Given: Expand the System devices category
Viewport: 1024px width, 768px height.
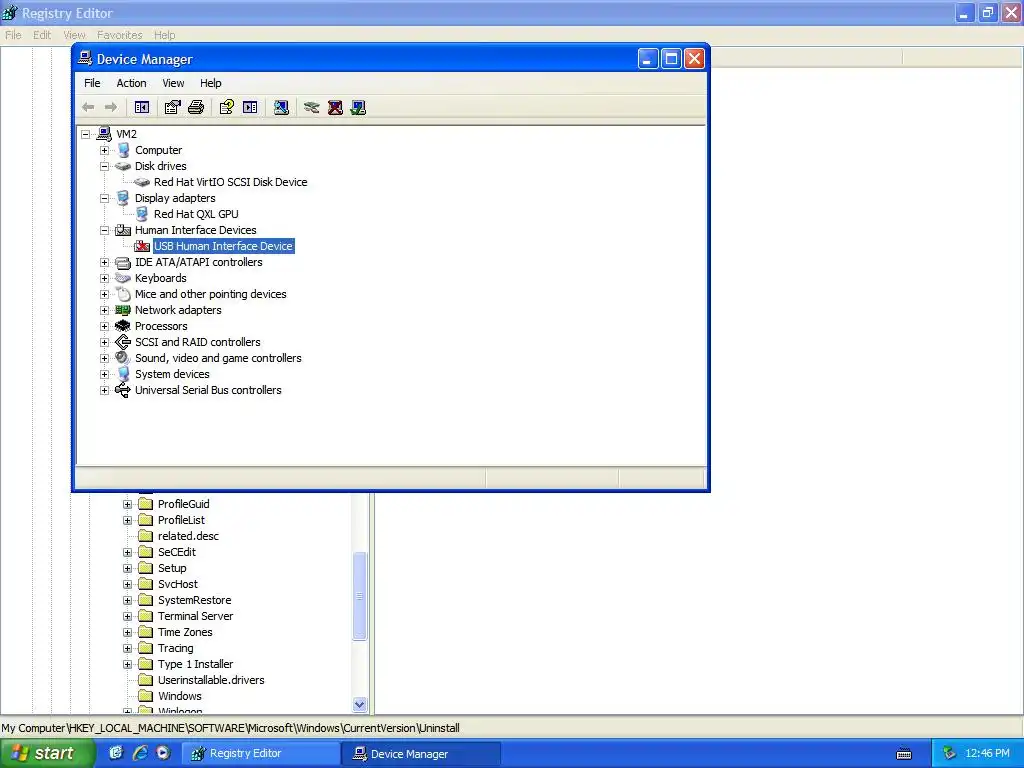Looking at the screenshot, I should [104, 374].
